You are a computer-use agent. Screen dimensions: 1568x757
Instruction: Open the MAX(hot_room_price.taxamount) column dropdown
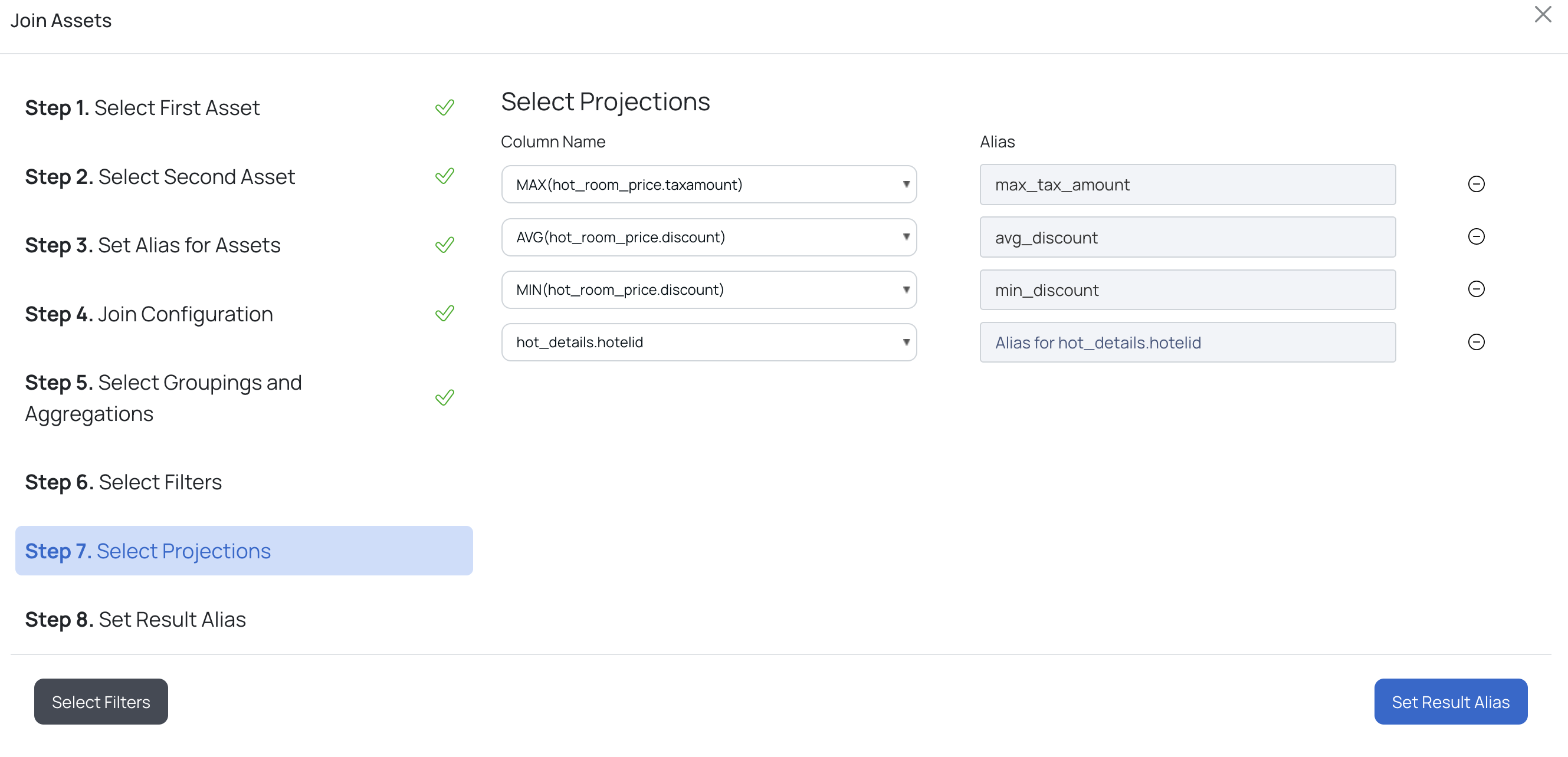click(x=708, y=185)
